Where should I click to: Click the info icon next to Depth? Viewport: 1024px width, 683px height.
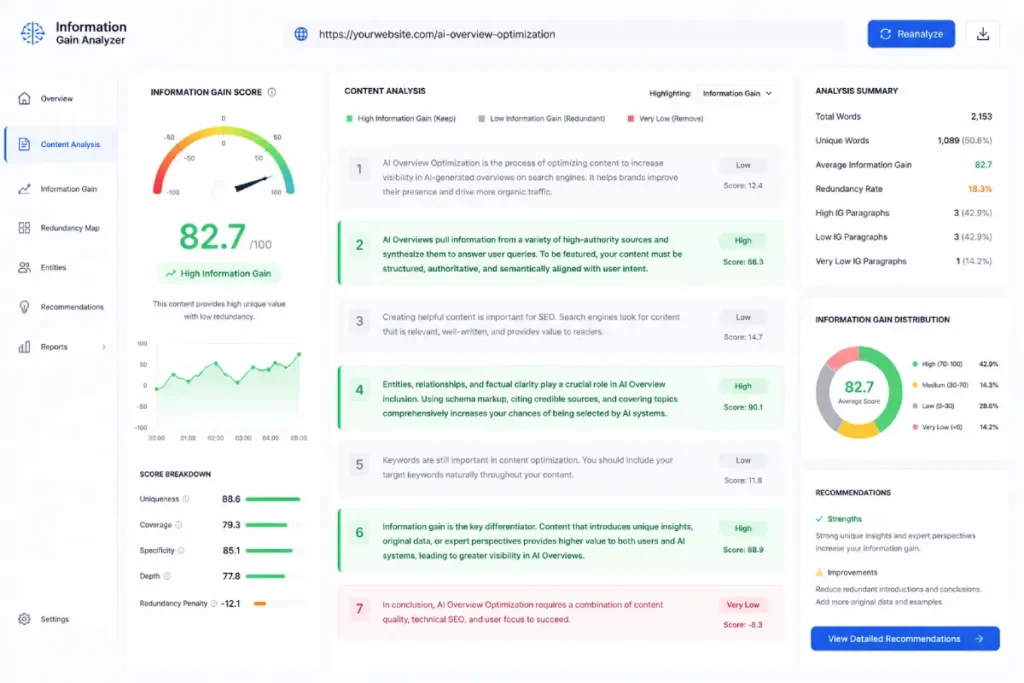(x=167, y=576)
